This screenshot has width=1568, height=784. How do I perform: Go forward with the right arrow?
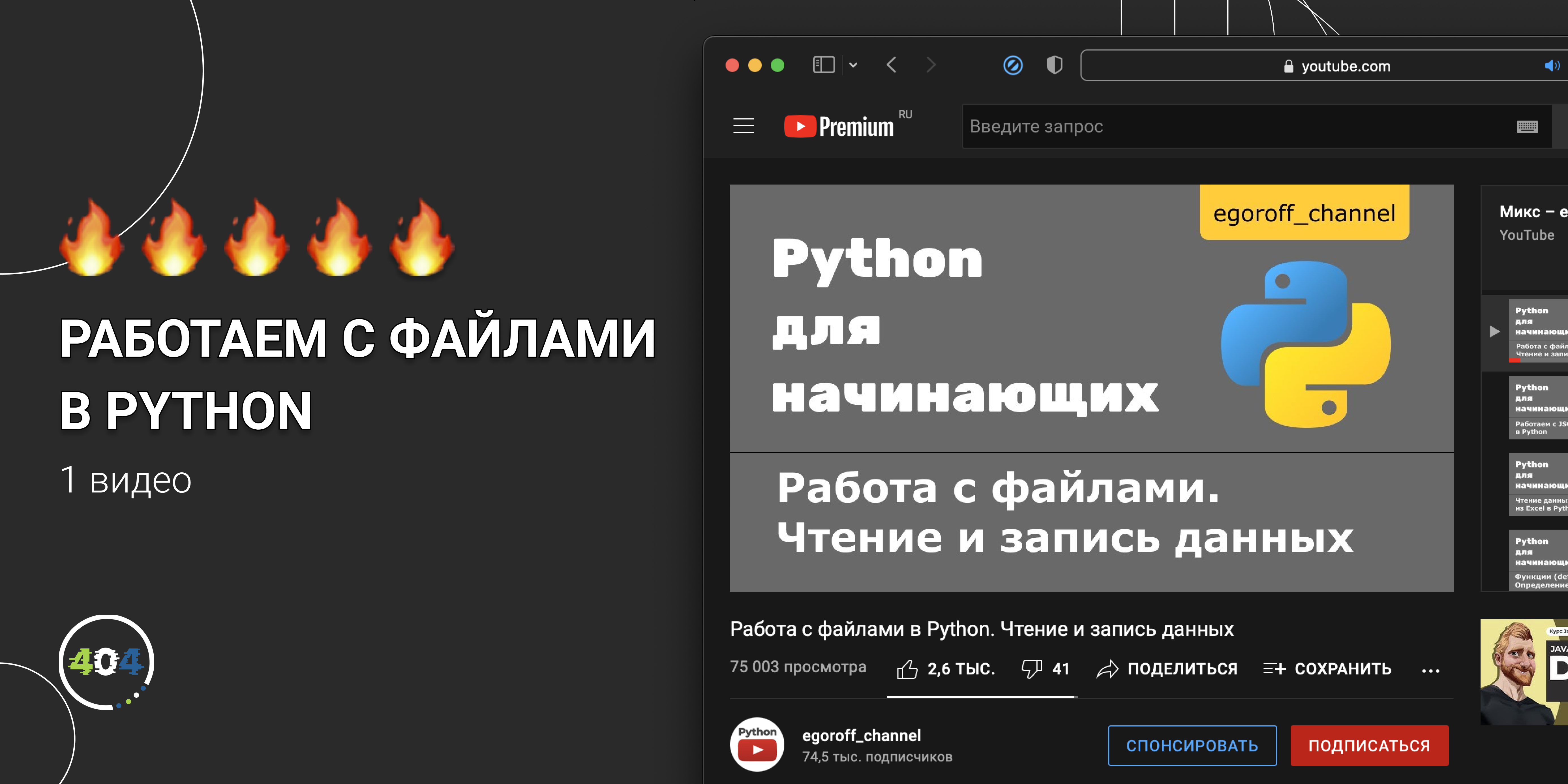tap(931, 65)
